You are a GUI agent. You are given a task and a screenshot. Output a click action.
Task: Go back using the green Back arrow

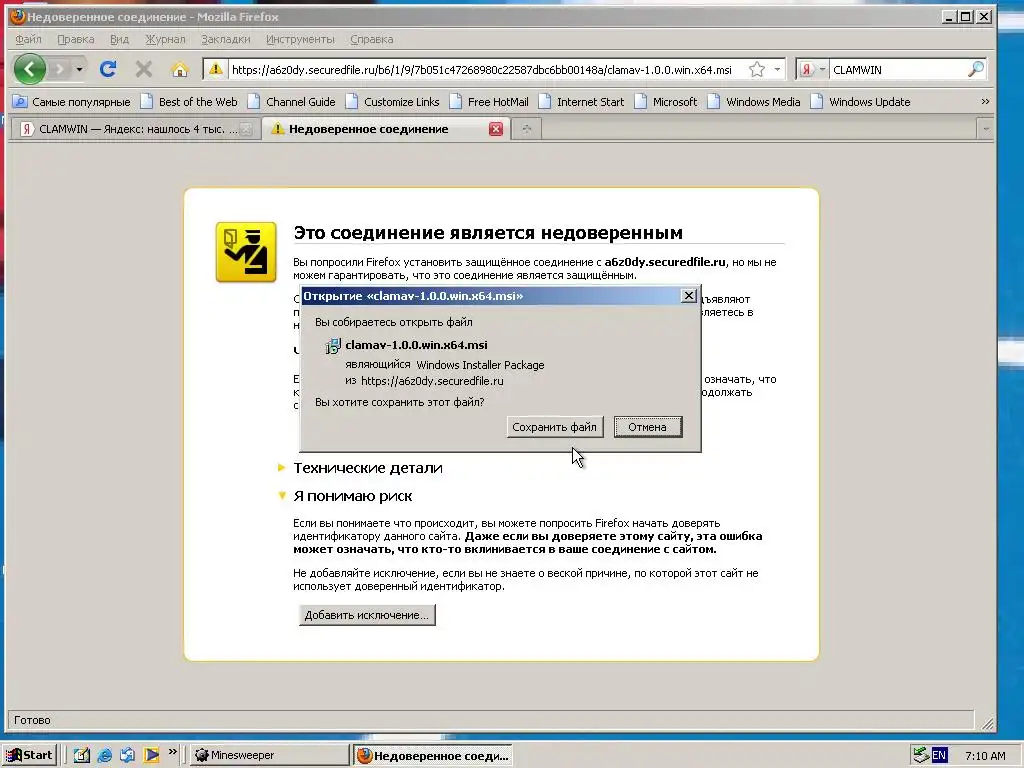(29, 69)
